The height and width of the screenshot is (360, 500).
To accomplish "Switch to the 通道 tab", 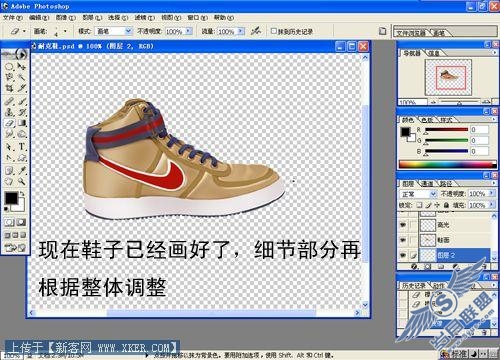I will [x=427, y=183].
